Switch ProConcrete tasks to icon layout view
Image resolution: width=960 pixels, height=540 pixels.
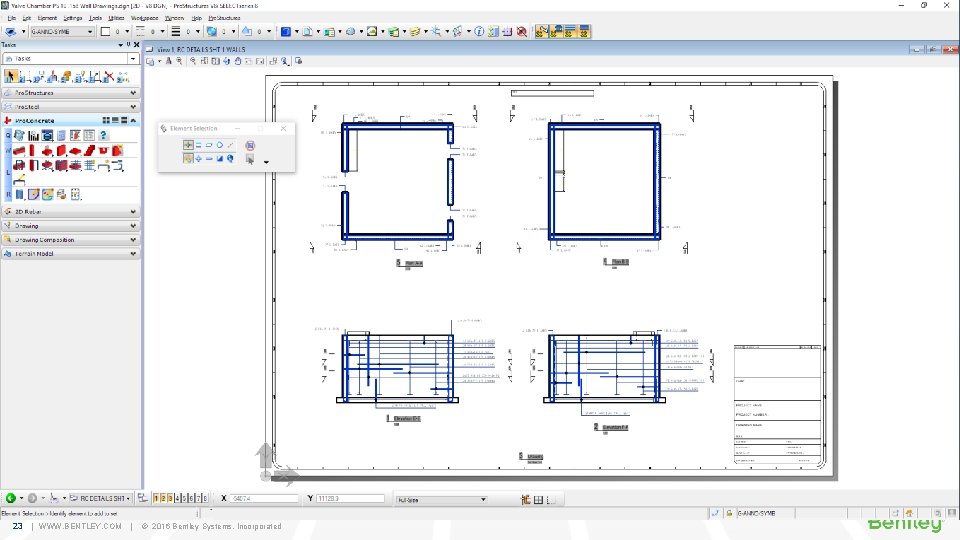click(107, 121)
